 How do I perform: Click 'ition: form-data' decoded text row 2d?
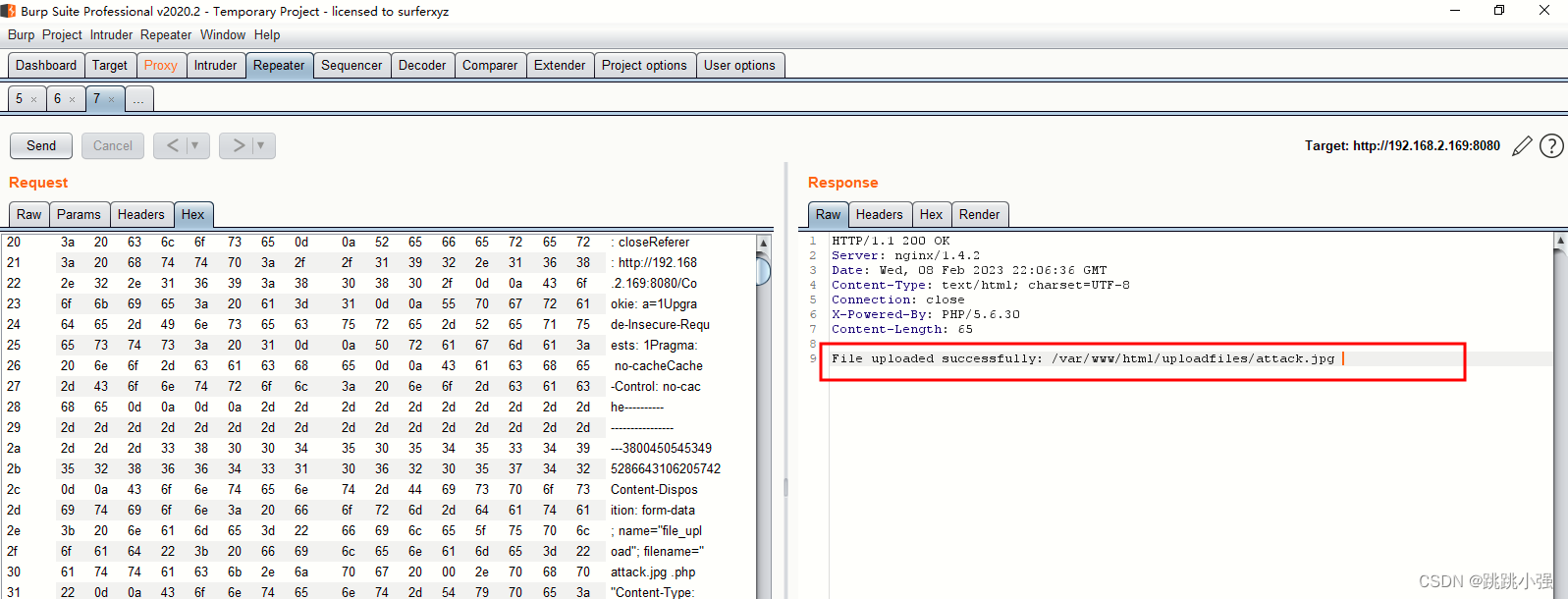pos(653,511)
